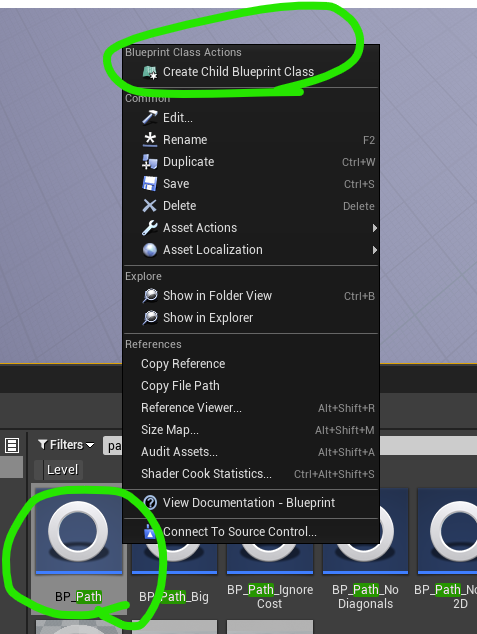Choose Rename in the context menu
The width and height of the screenshot is (477, 634).
(x=251, y=139)
